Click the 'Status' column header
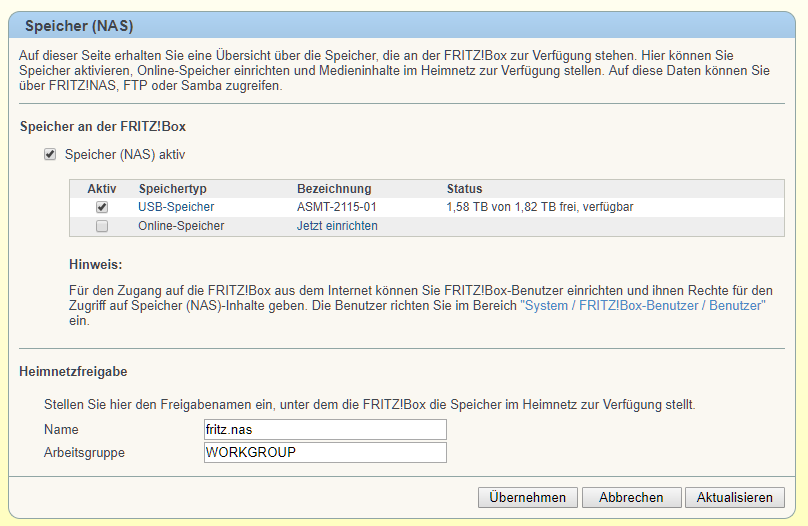Image resolution: width=808 pixels, height=526 pixels. (x=464, y=188)
